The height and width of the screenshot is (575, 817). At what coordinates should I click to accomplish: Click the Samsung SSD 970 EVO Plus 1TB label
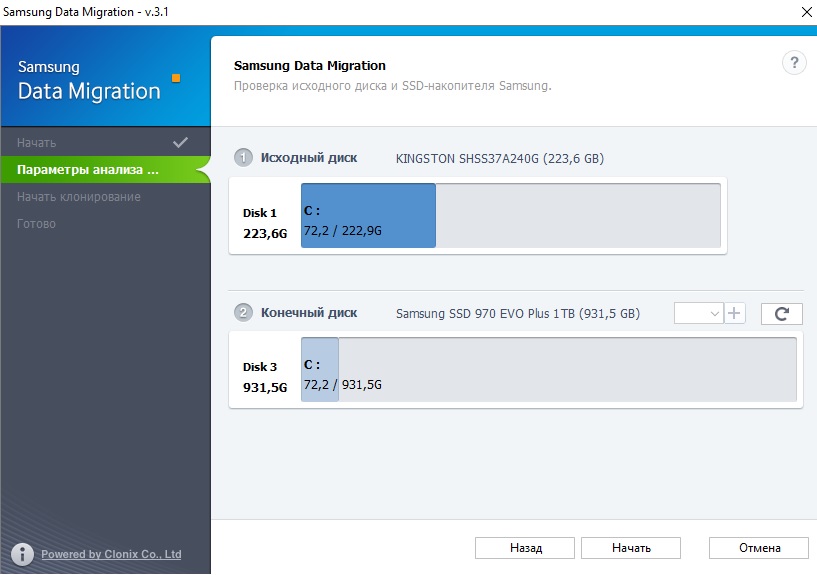point(517,314)
